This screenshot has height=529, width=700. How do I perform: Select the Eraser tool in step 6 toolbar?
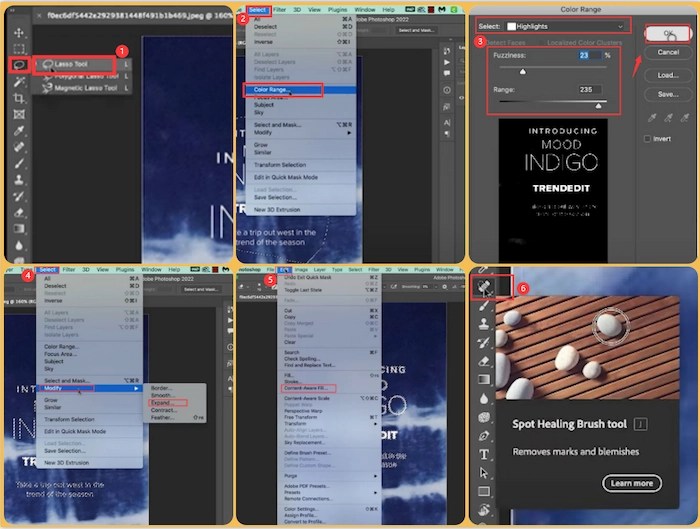484,361
